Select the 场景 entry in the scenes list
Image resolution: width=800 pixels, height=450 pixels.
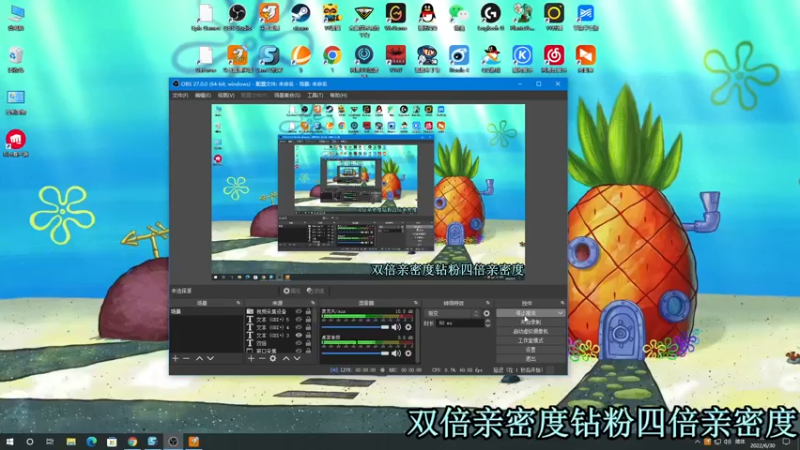pyautogui.click(x=207, y=311)
